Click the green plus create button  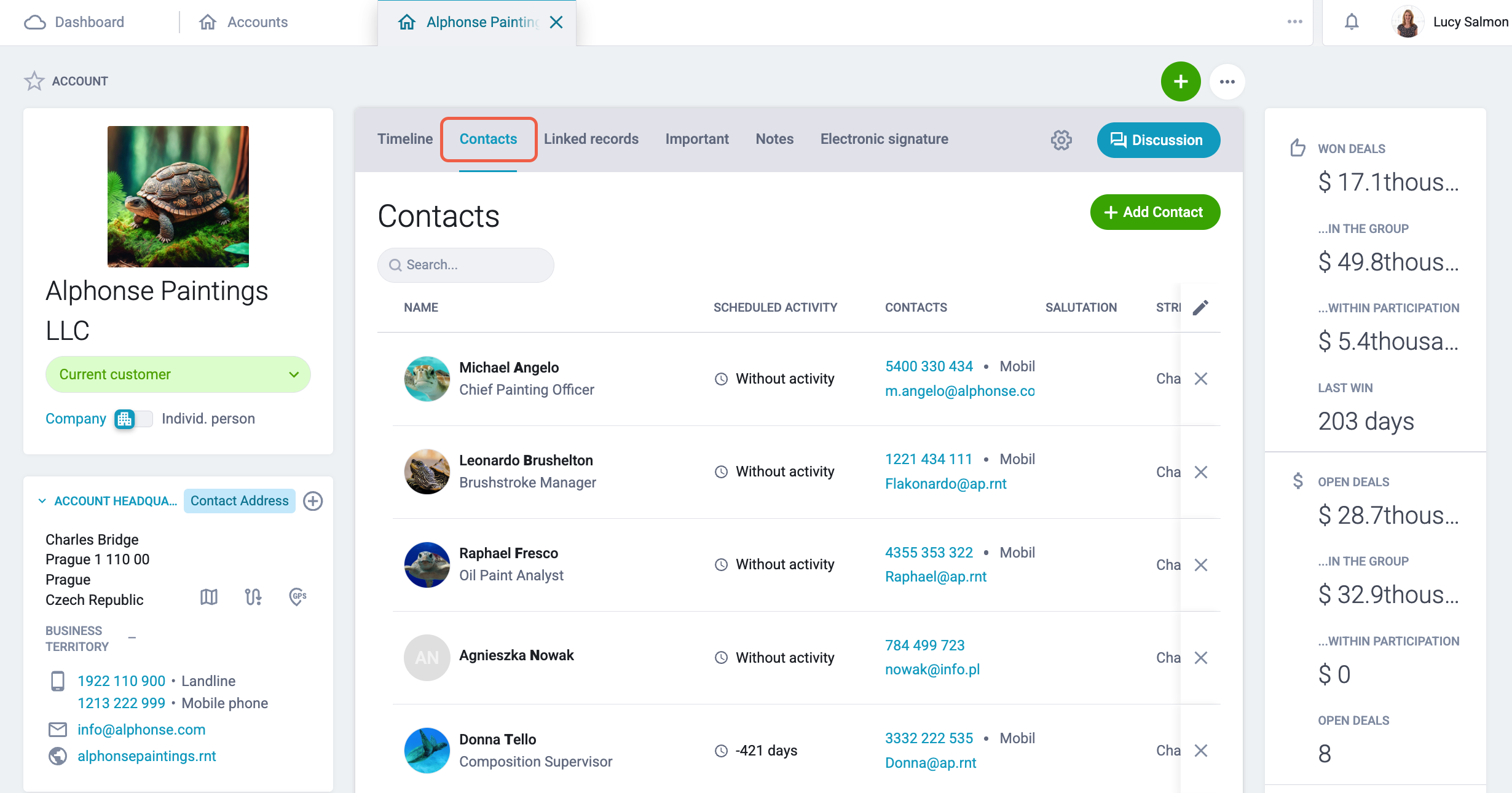click(x=1180, y=82)
